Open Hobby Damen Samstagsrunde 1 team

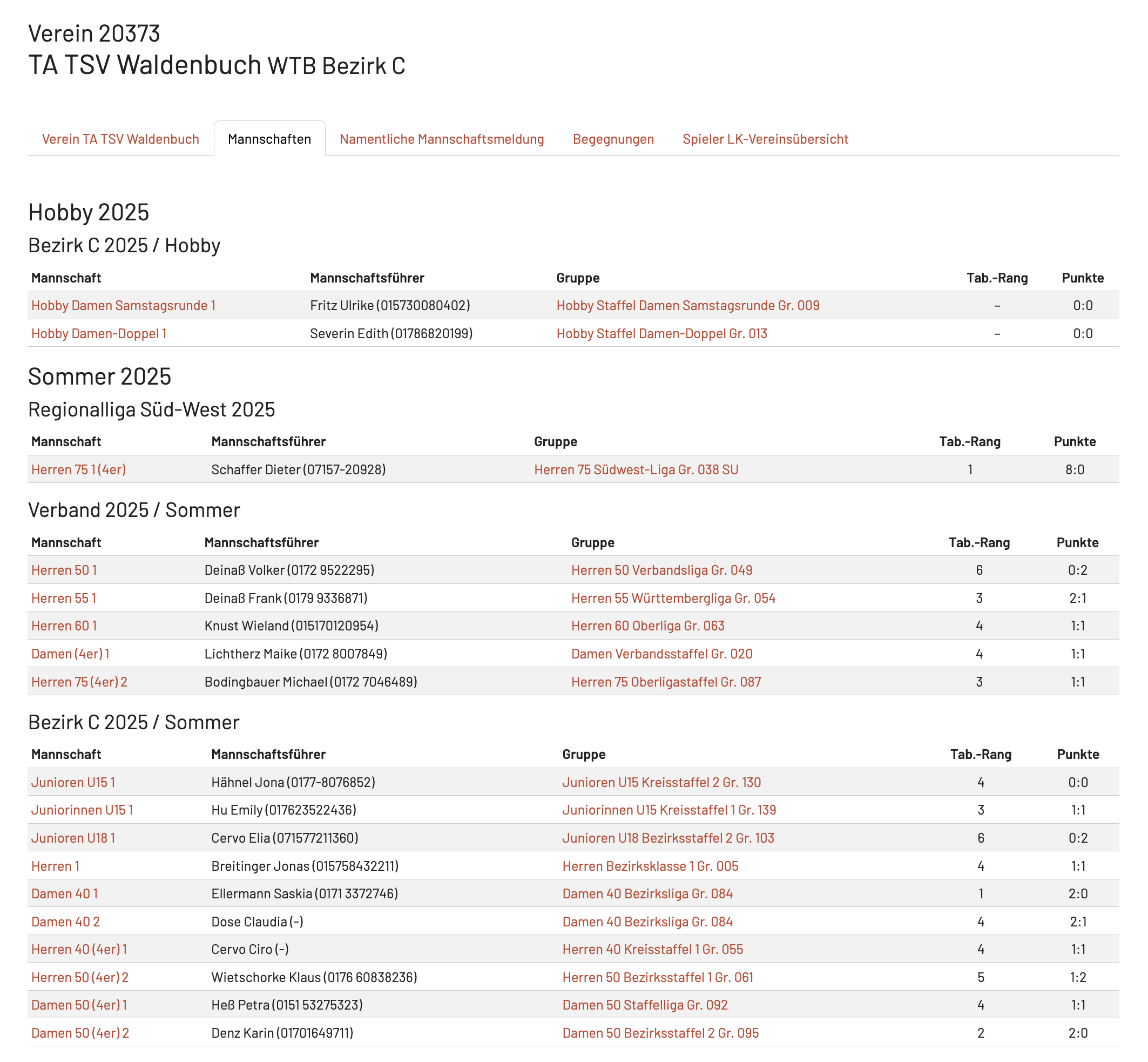tap(123, 305)
